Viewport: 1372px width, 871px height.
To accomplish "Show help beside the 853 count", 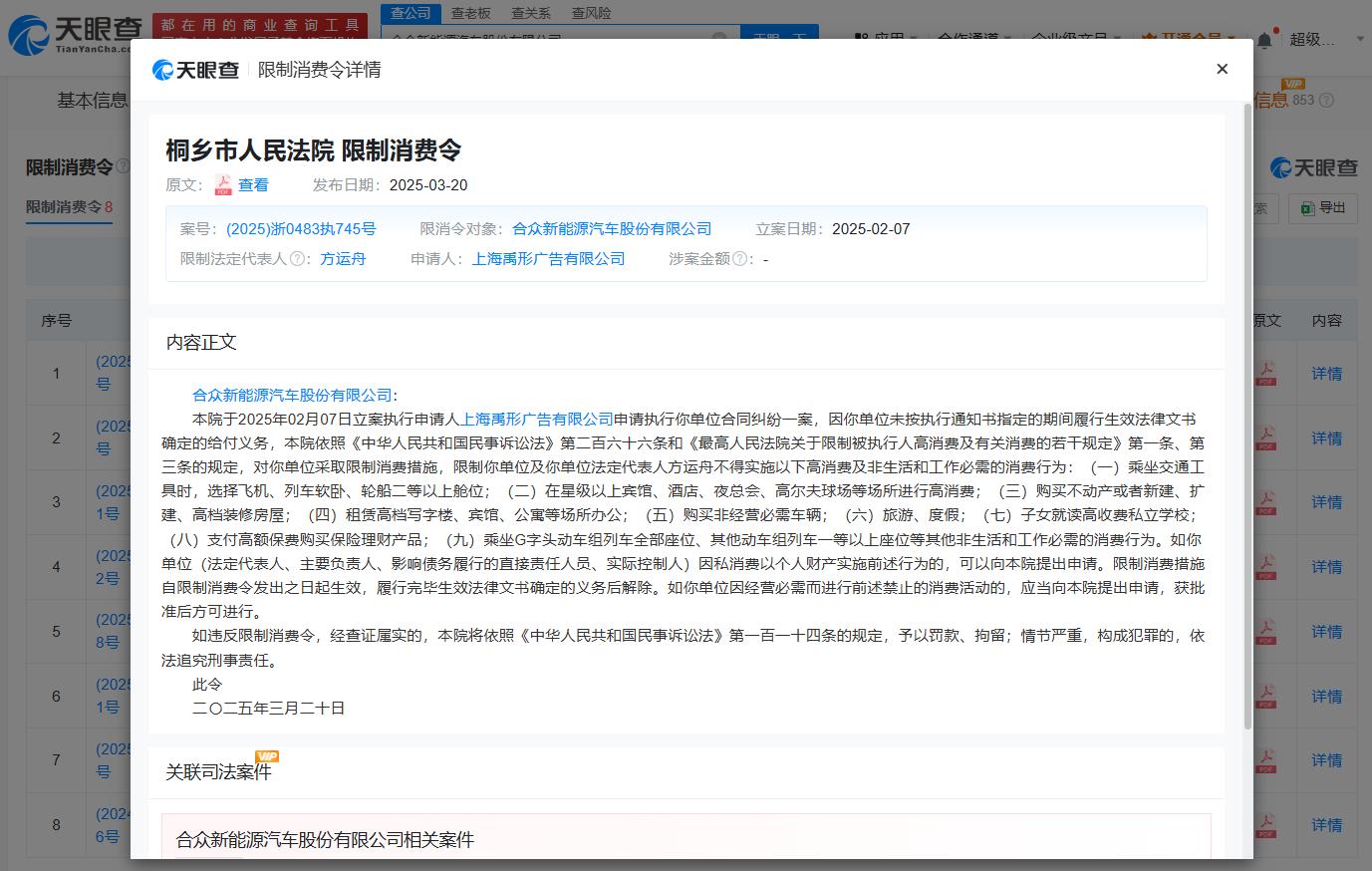I will (1326, 100).
